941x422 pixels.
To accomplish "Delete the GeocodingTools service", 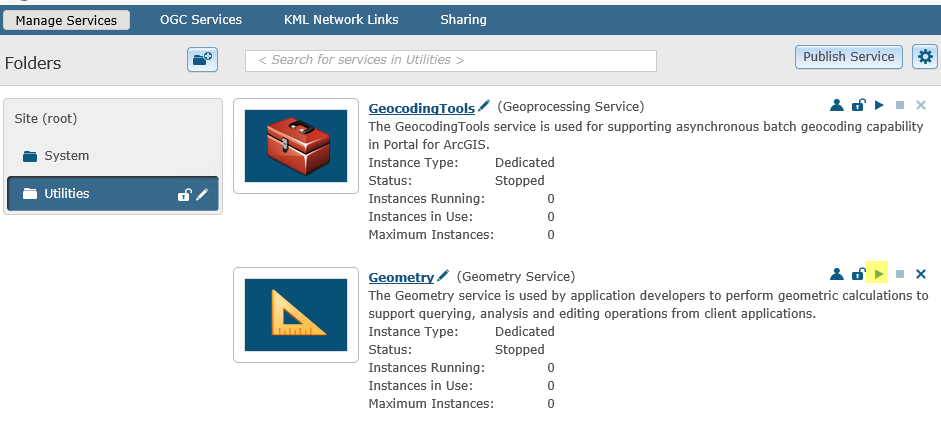I will [x=921, y=106].
